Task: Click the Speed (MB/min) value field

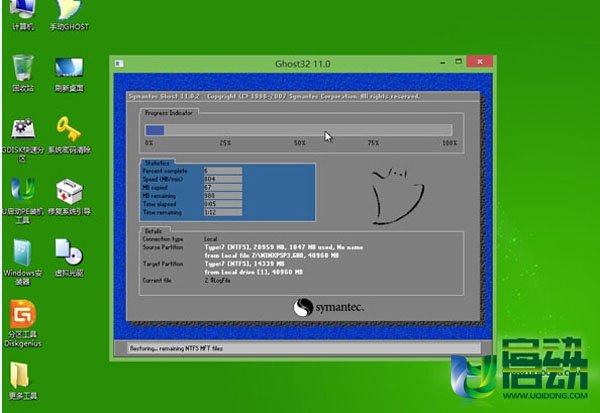Action: tap(223, 179)
